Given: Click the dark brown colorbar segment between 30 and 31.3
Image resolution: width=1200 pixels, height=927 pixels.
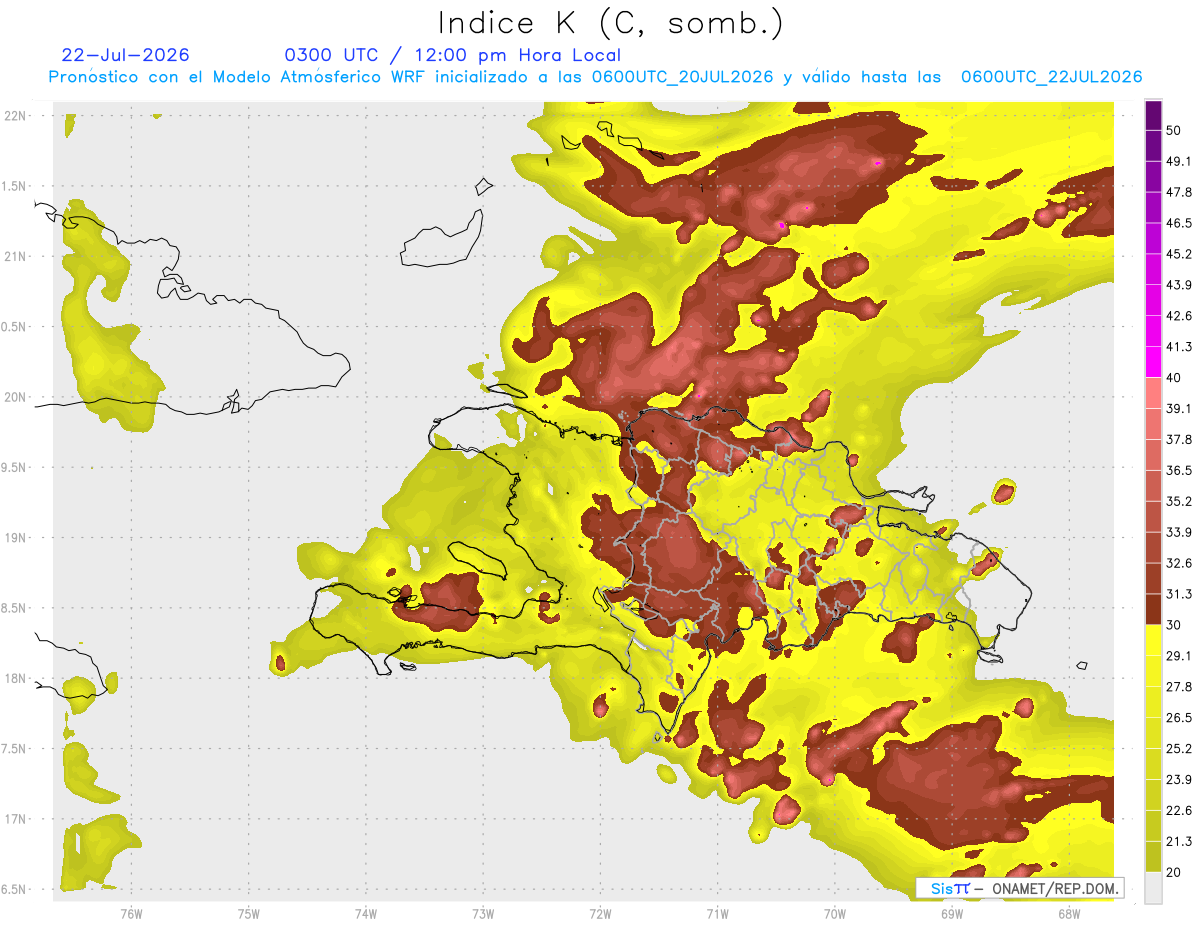Looking at the screenshot, I should pos(1153,609).
